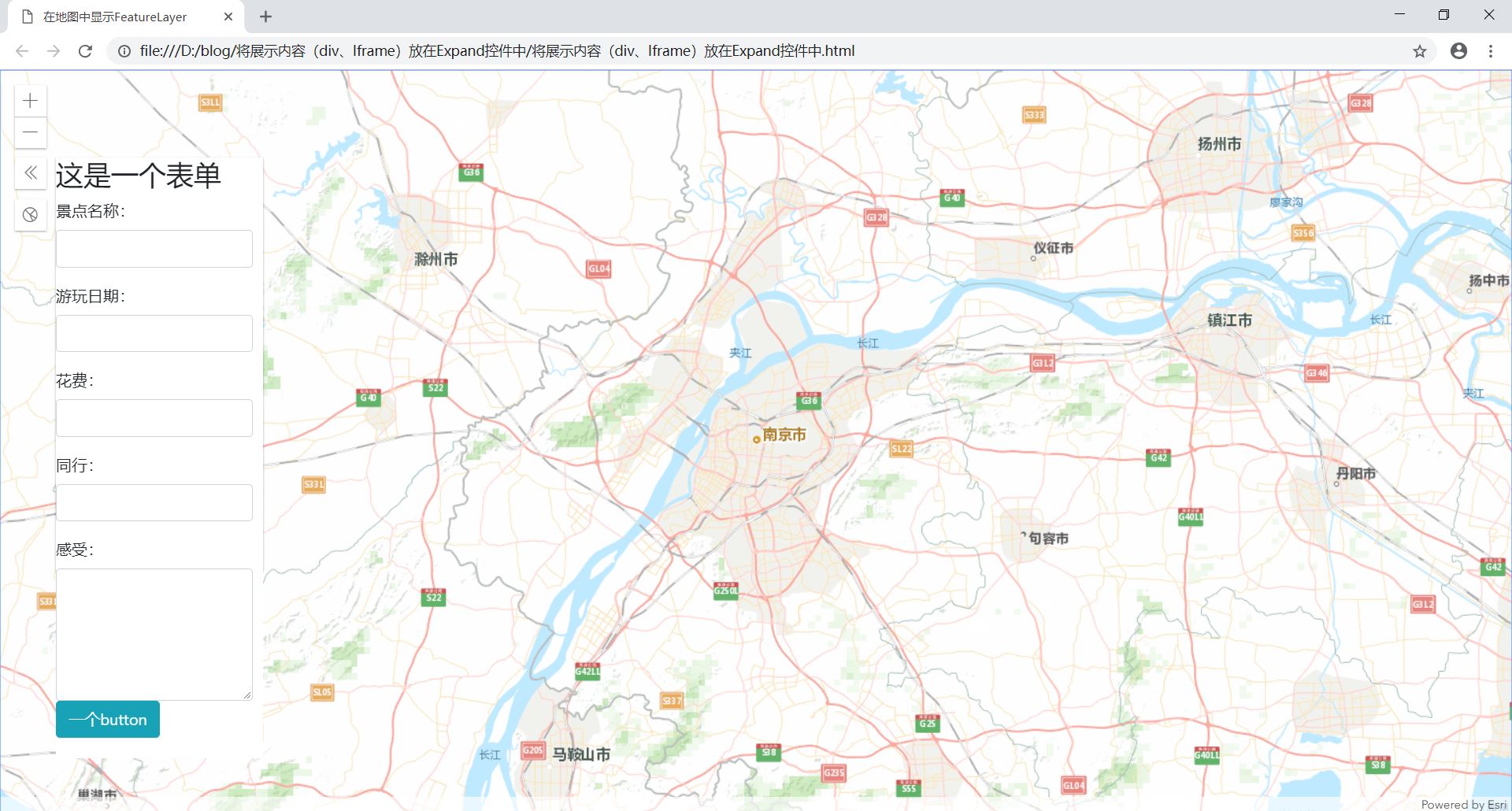
Task: Click the S122 road shield on map
Action: coord(901,449)
